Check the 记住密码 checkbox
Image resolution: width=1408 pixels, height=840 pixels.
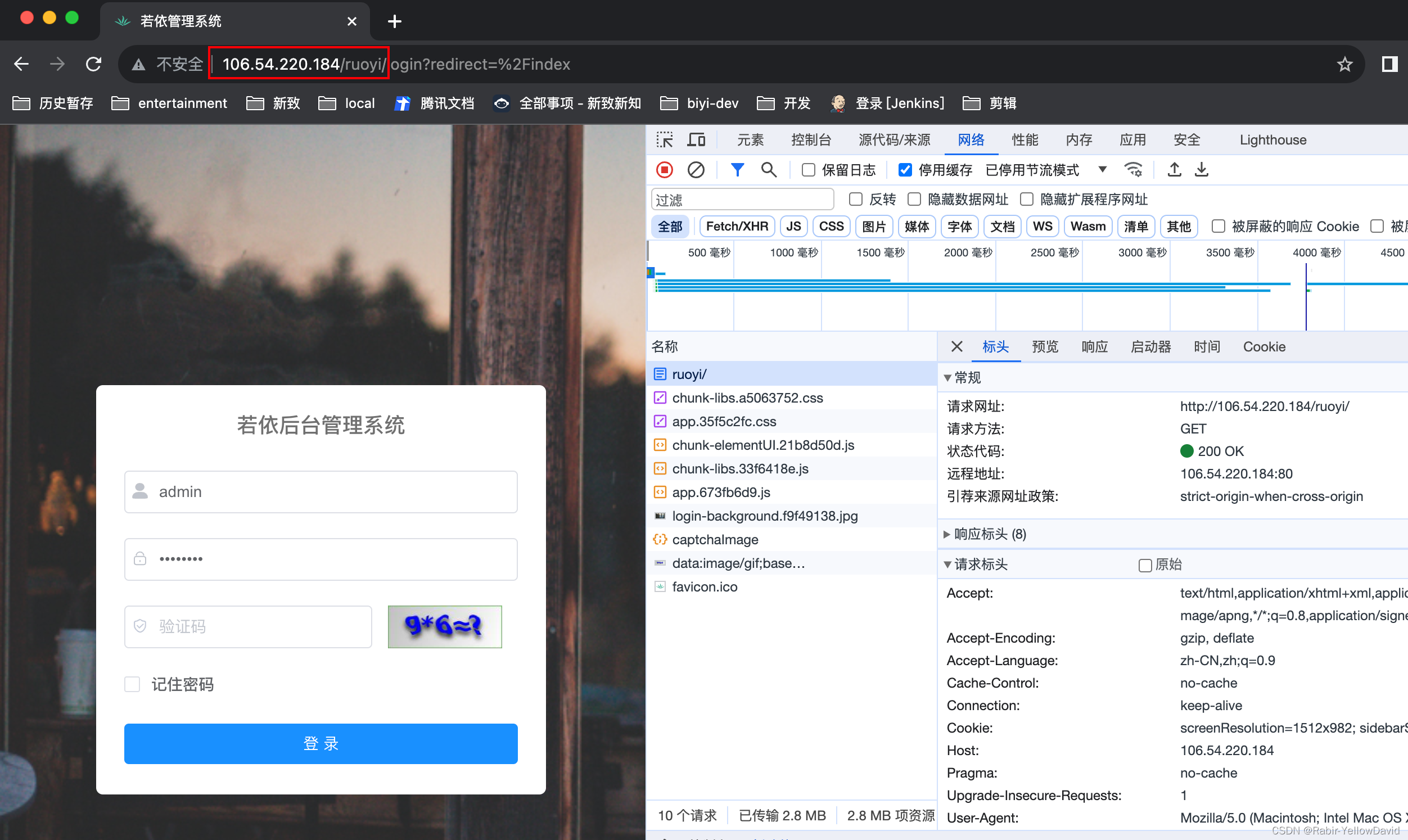[x=133, y=684]
